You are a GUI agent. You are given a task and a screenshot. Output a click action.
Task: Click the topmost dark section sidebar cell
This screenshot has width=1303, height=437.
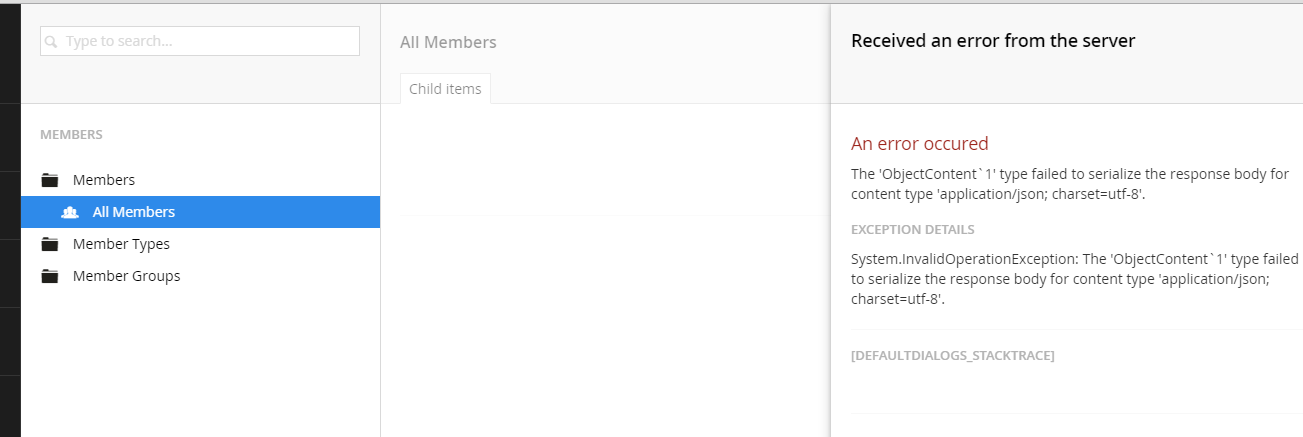point(10,53)
